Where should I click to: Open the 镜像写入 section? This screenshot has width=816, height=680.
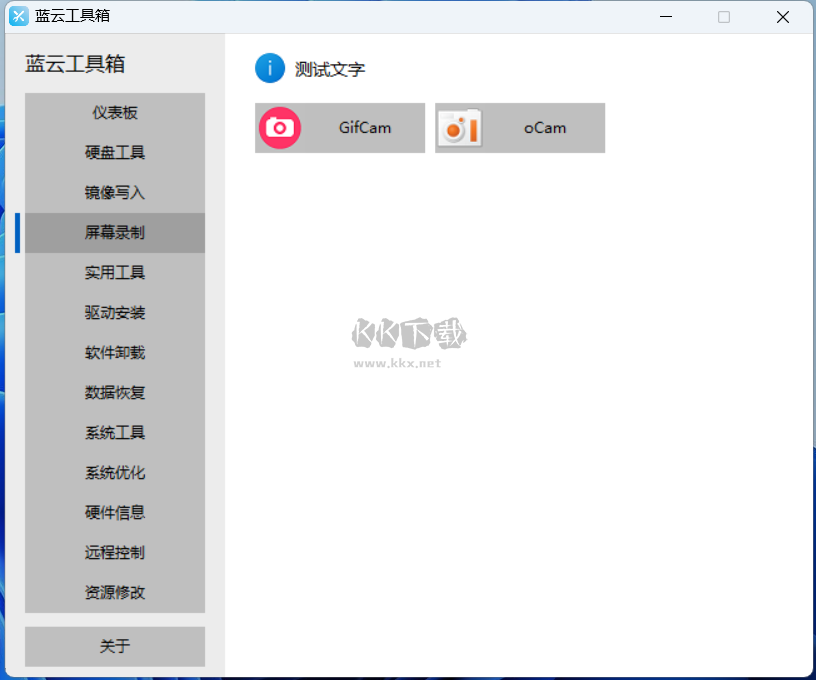pos(115,193)
